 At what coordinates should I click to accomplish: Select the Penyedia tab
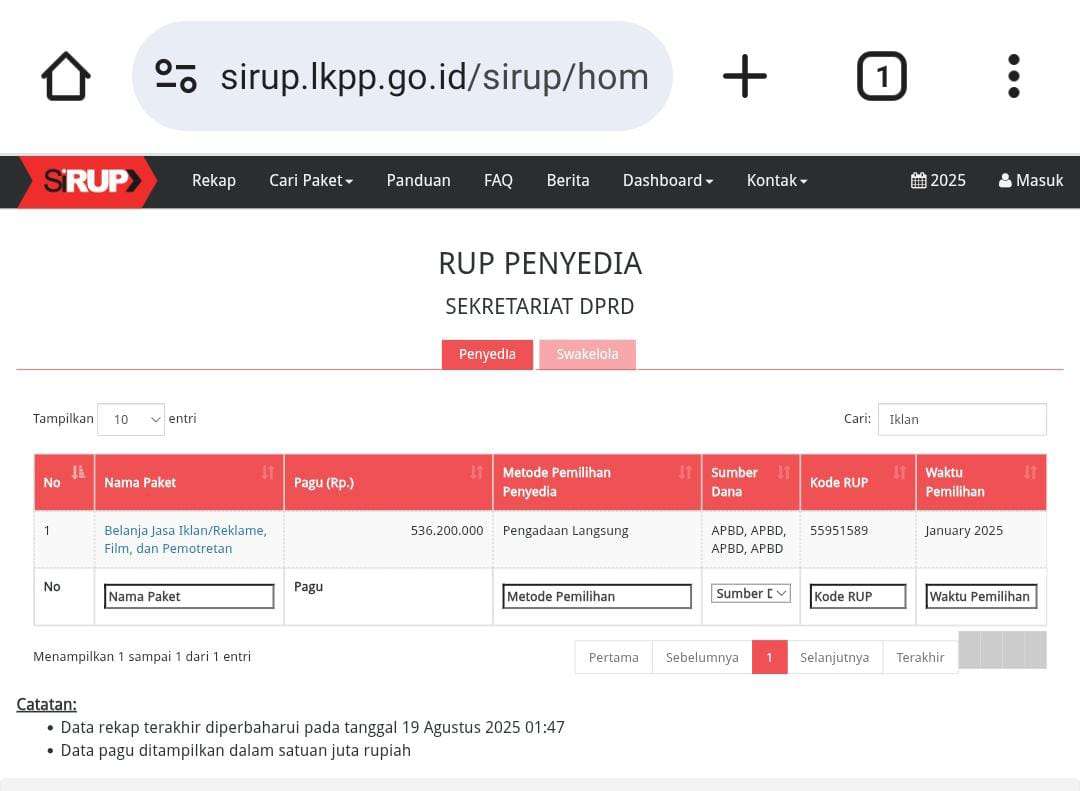487,354
